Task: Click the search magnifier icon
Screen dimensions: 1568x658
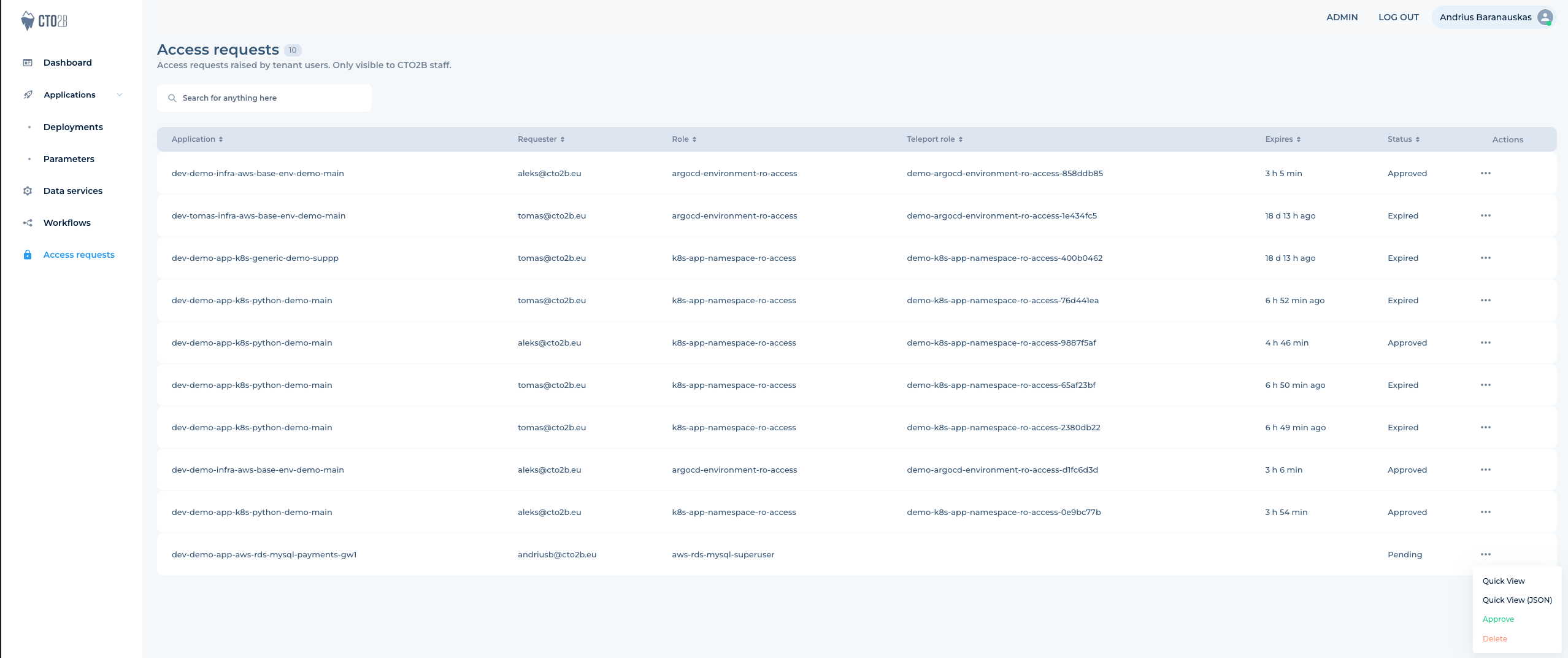Action: 172,97
